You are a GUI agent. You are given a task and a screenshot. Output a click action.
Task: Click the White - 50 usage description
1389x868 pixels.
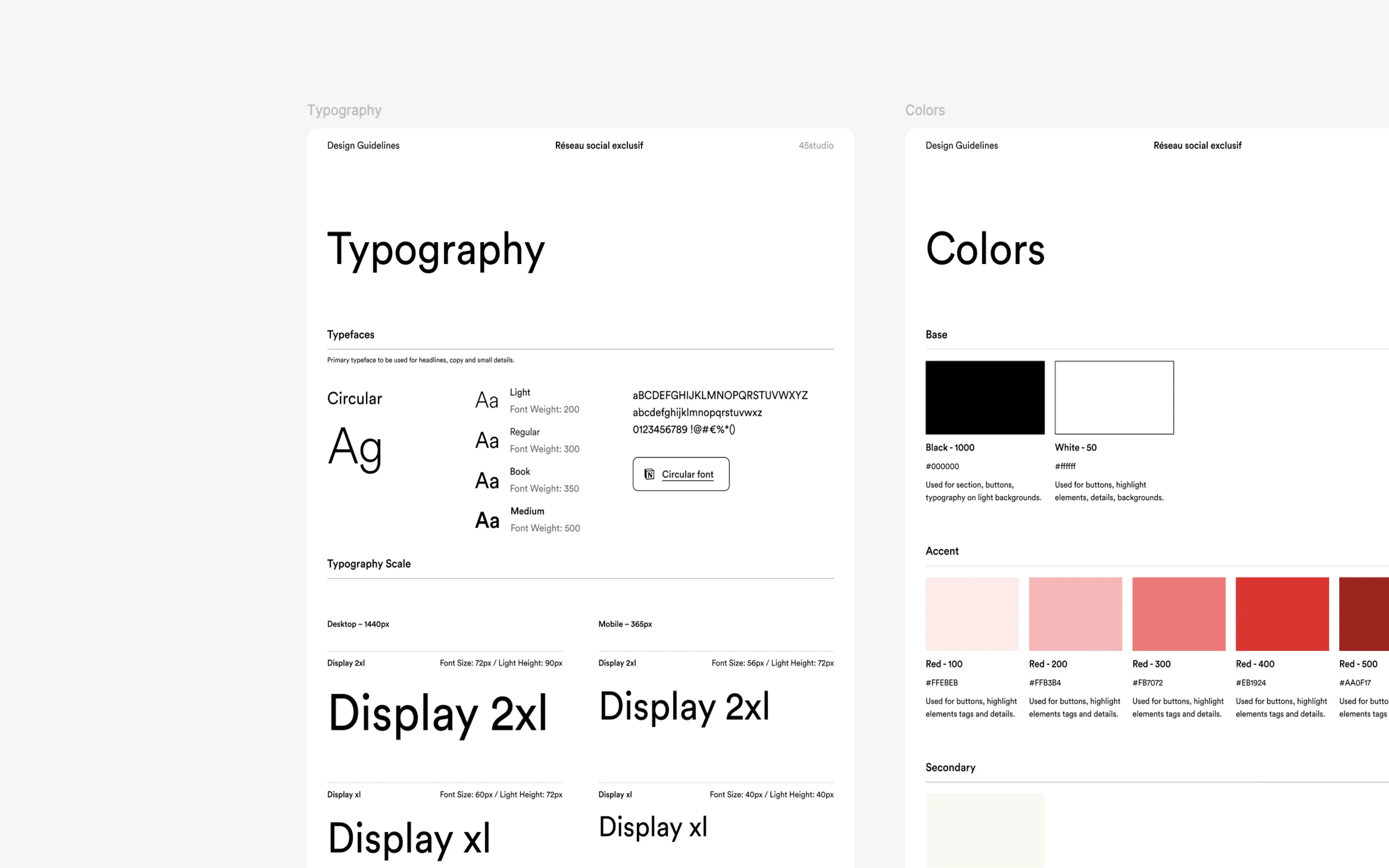[x=1109, y=492]
